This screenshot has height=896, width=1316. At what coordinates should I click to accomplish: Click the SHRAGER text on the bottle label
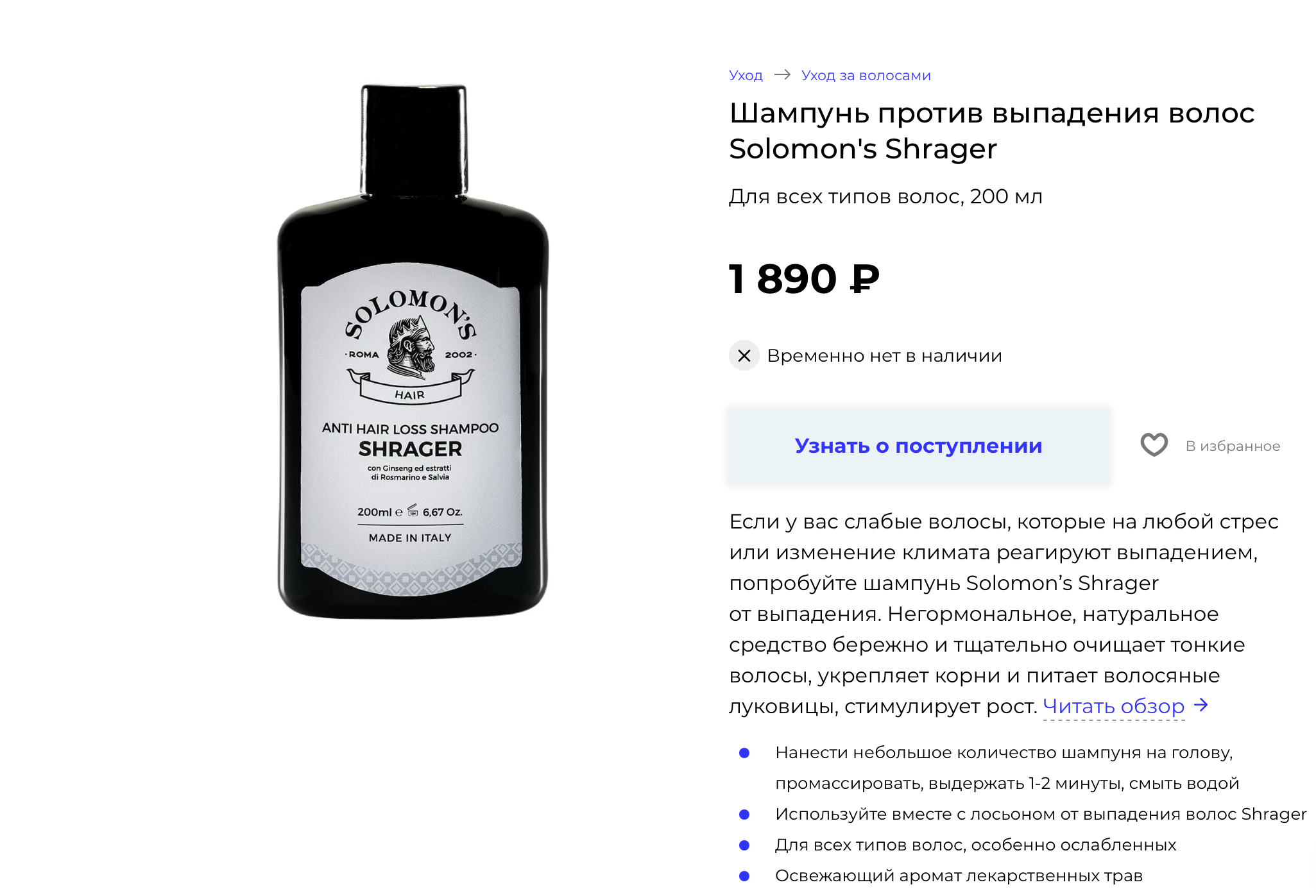[410, 449]
